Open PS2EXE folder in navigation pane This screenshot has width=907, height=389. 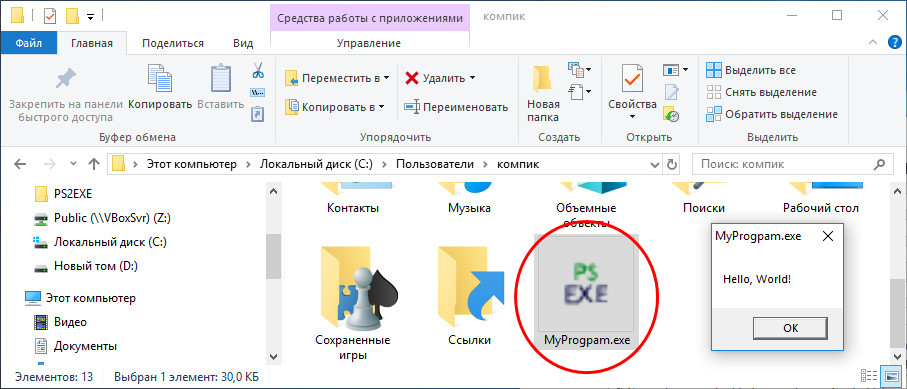[73, 193]
